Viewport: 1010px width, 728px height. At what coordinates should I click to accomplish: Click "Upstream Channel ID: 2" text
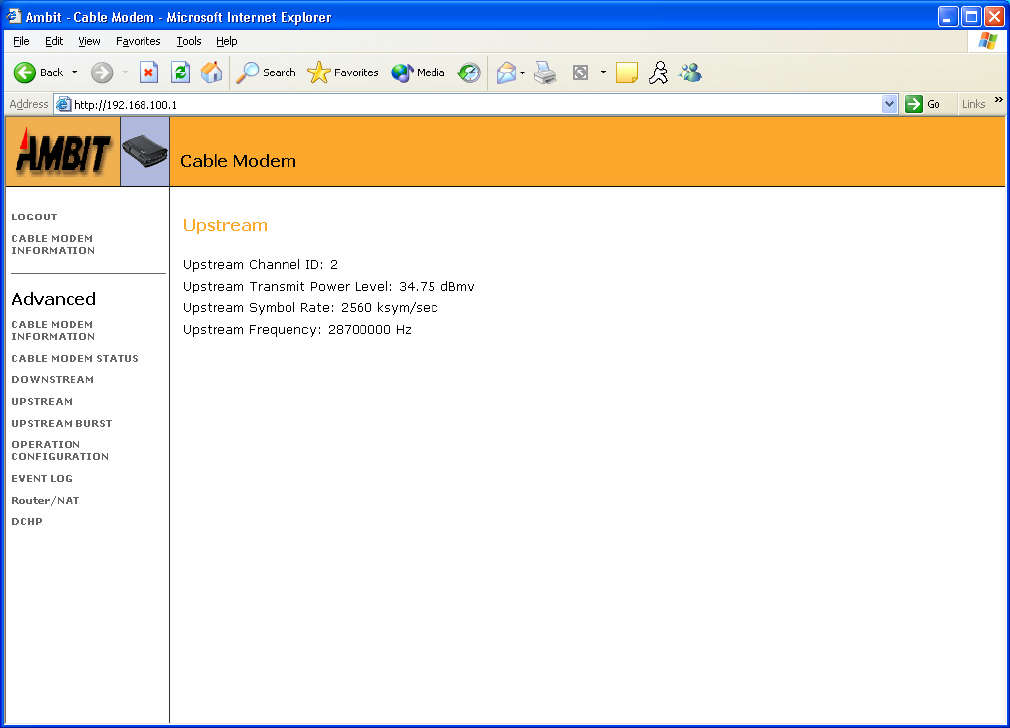260,265
